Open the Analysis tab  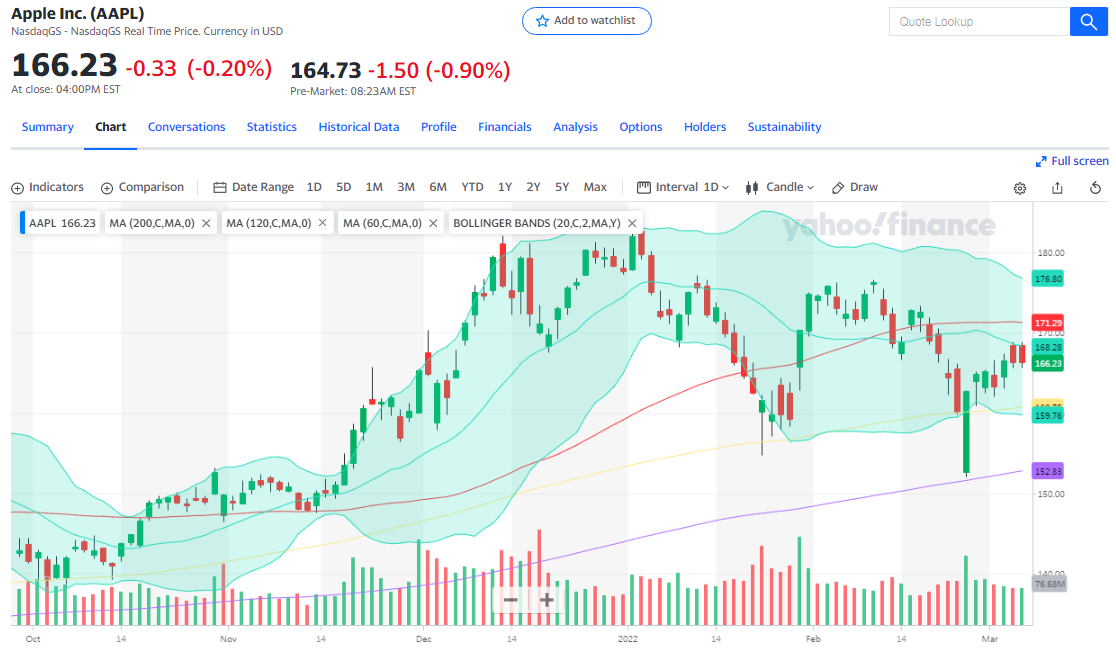pos(575,127)
